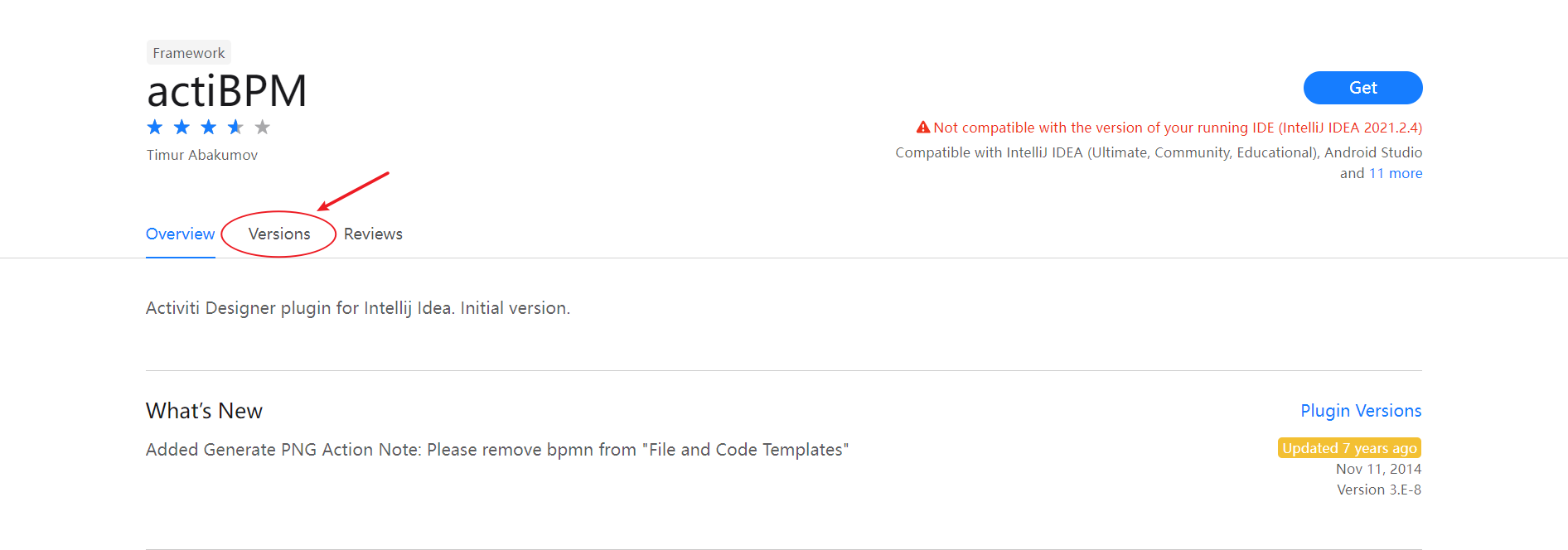
Task: Open the Reviews tab
Action: 373,234
